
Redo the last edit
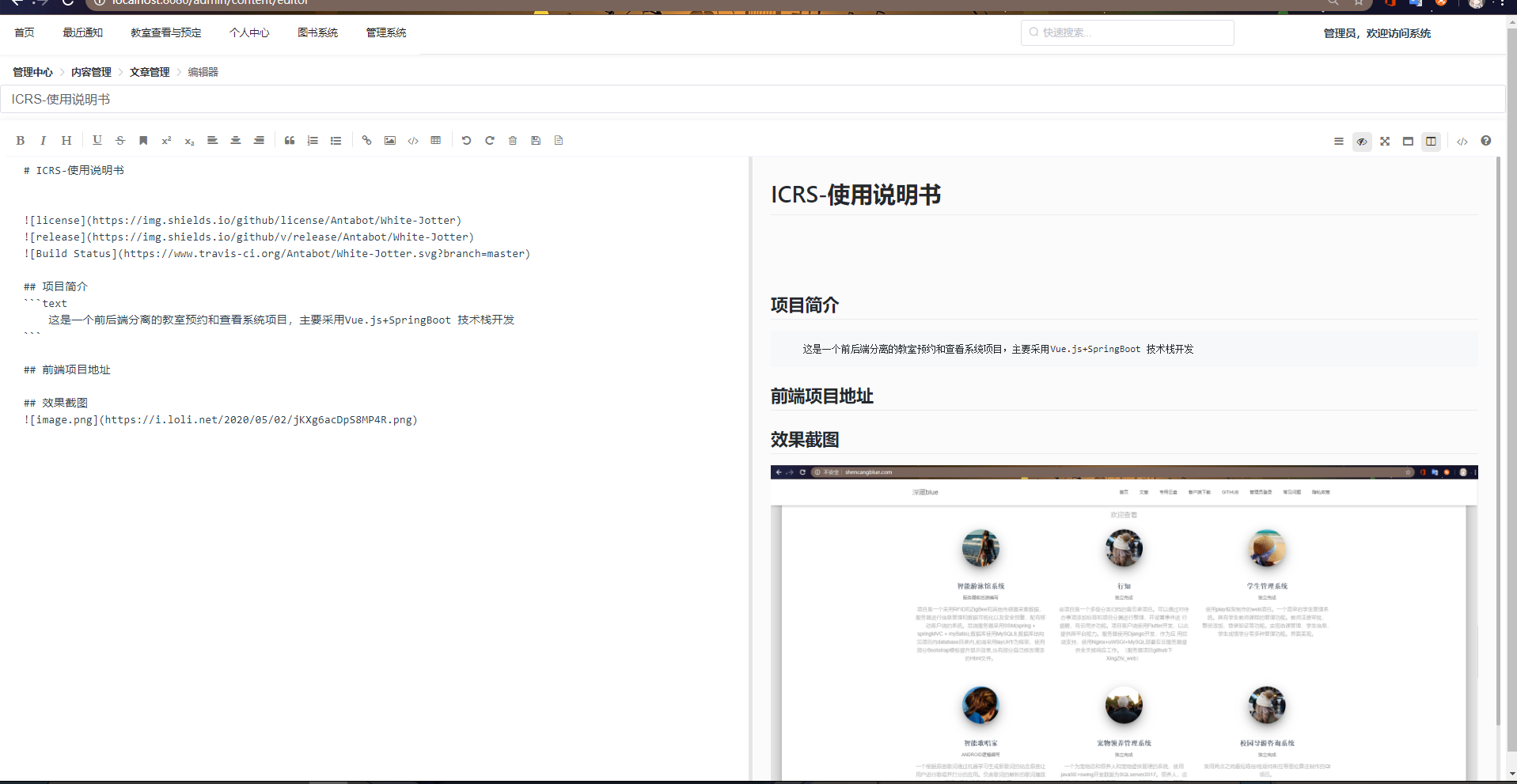click(x=490, y=141)
